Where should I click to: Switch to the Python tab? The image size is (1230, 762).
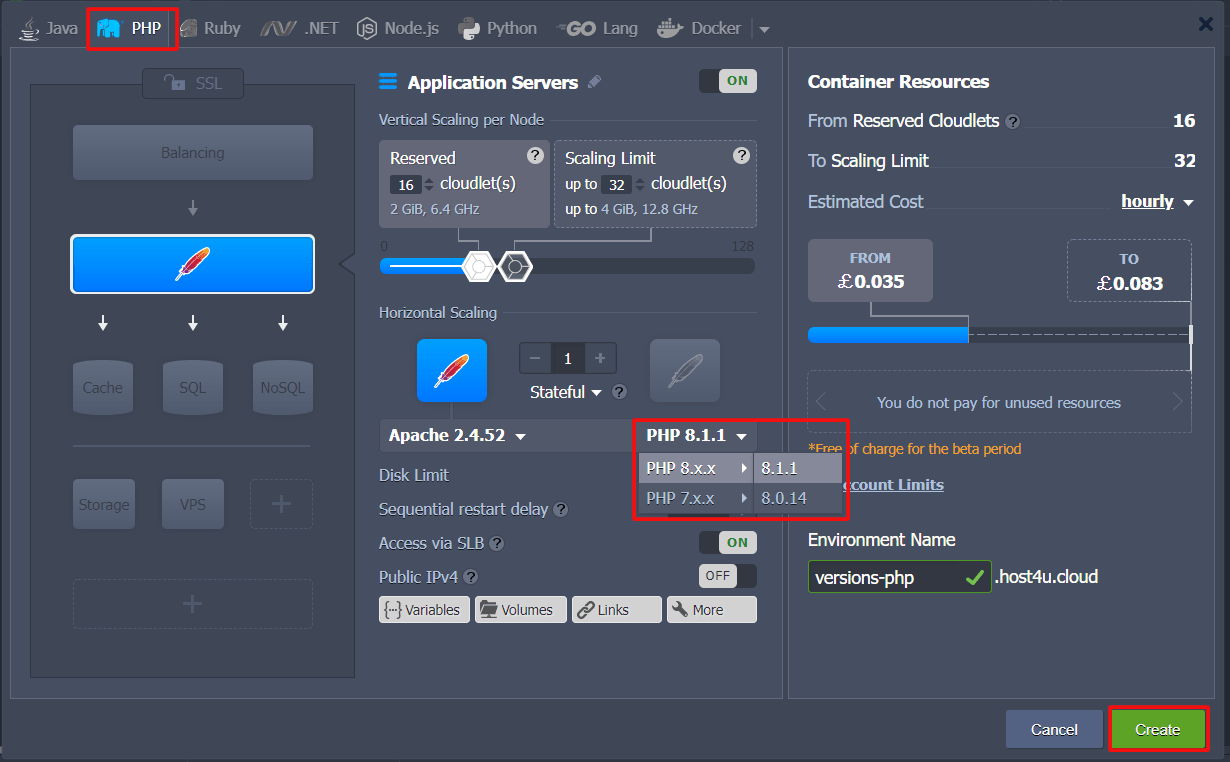tap(497, 27)
